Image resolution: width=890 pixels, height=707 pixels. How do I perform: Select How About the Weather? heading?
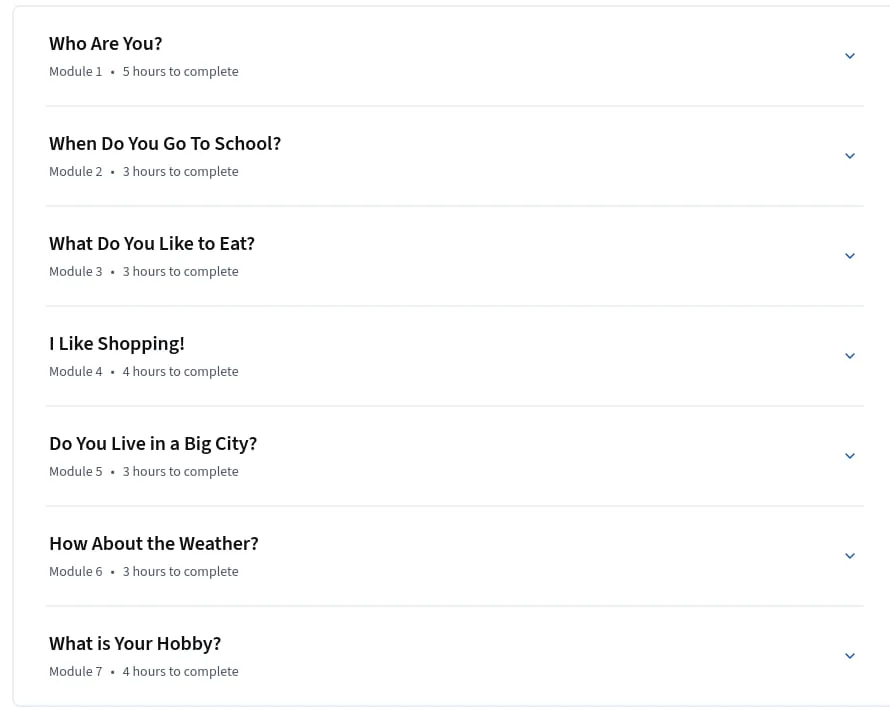pos(154,544)
